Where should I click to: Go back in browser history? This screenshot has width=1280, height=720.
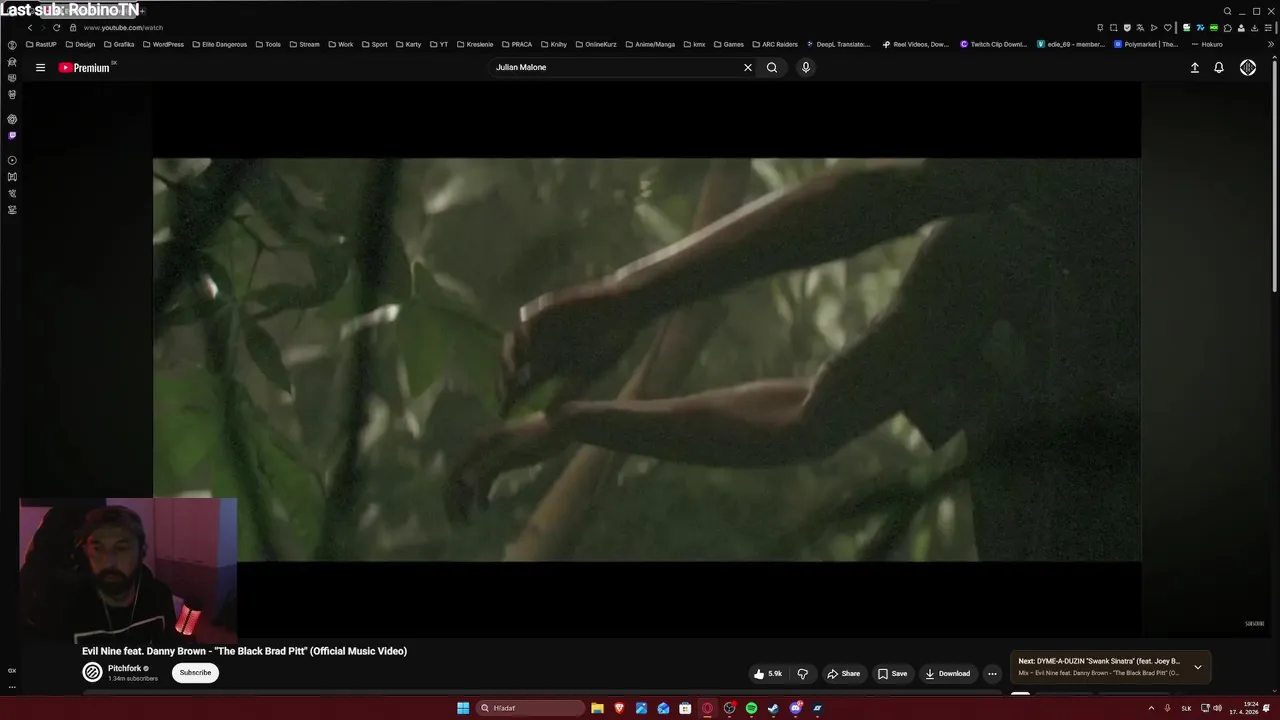pos(30,28)
